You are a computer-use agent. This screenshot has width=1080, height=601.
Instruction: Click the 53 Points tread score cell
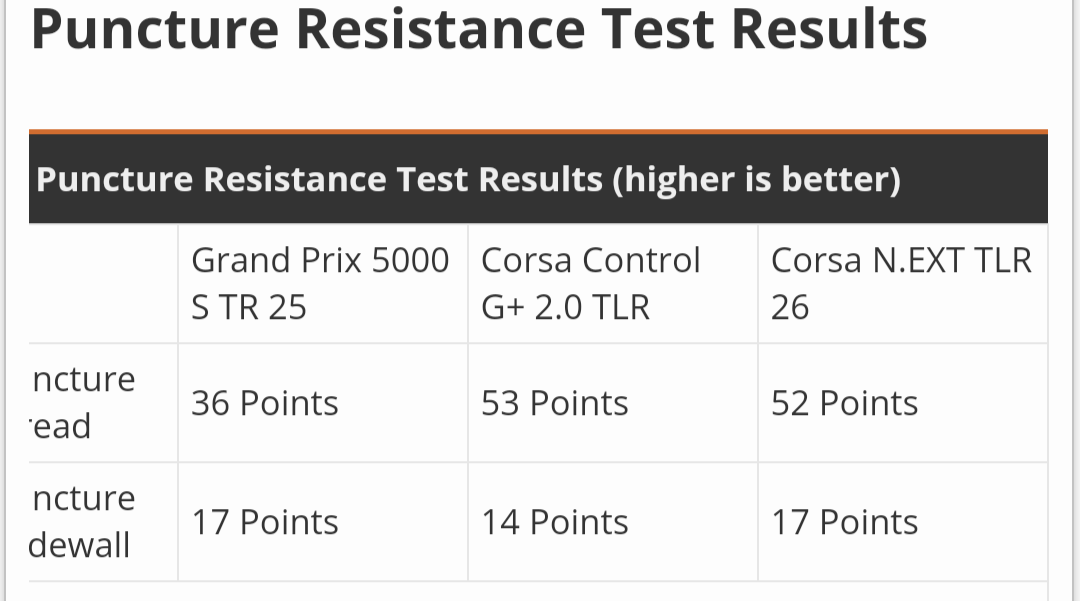pyautogui.click(x=555, y=403)
